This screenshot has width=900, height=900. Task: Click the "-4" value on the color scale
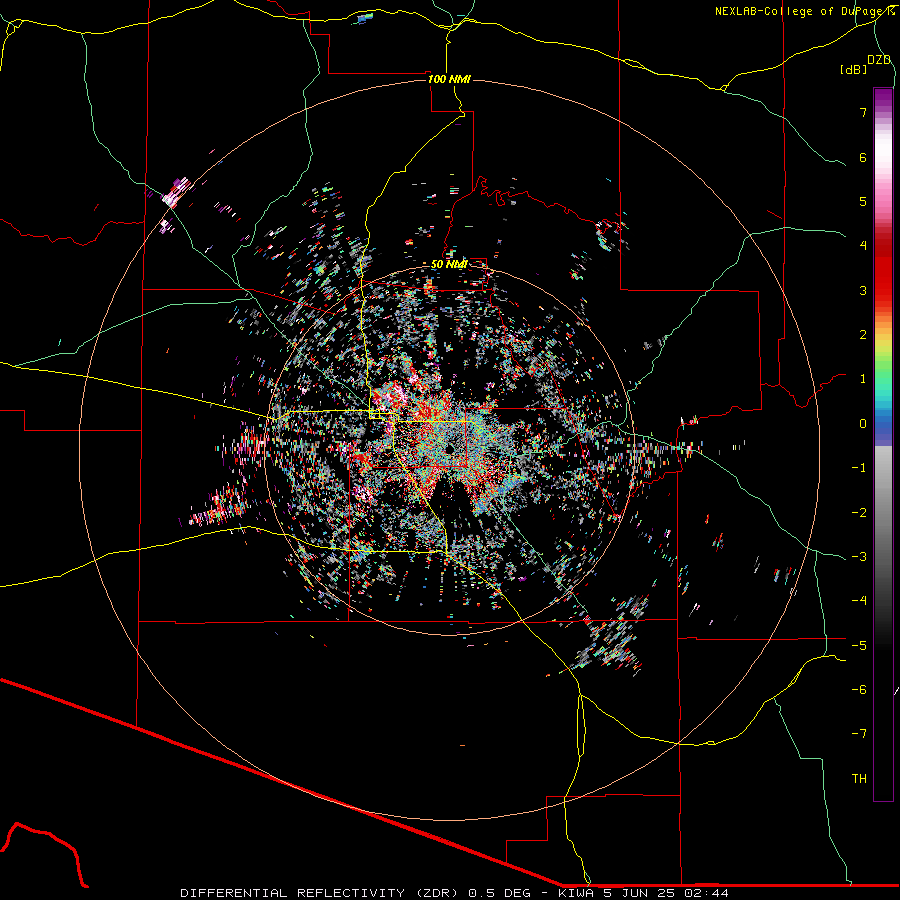[x=859, y=601]
